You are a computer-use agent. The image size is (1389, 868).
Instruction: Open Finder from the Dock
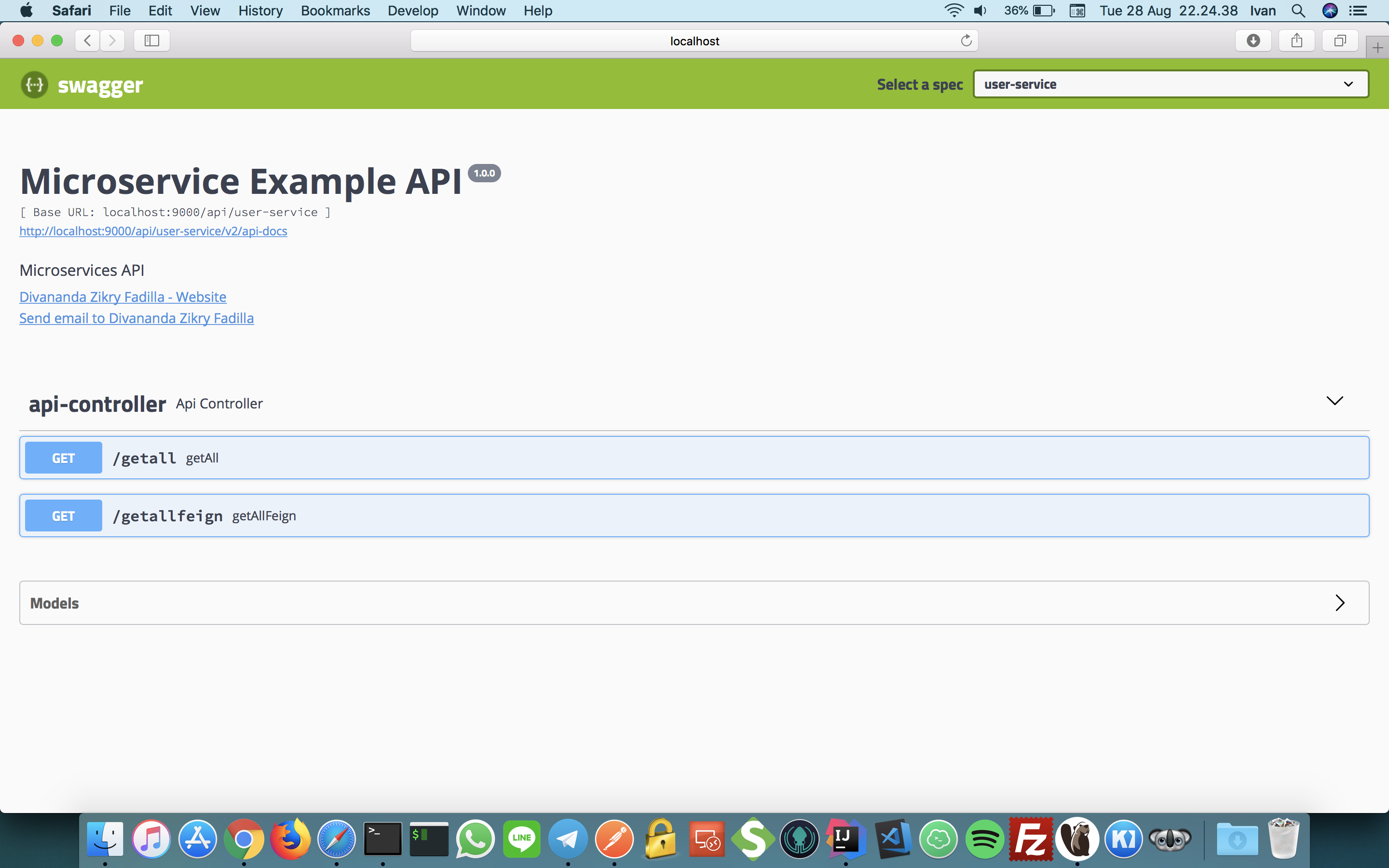click(105, 839)
